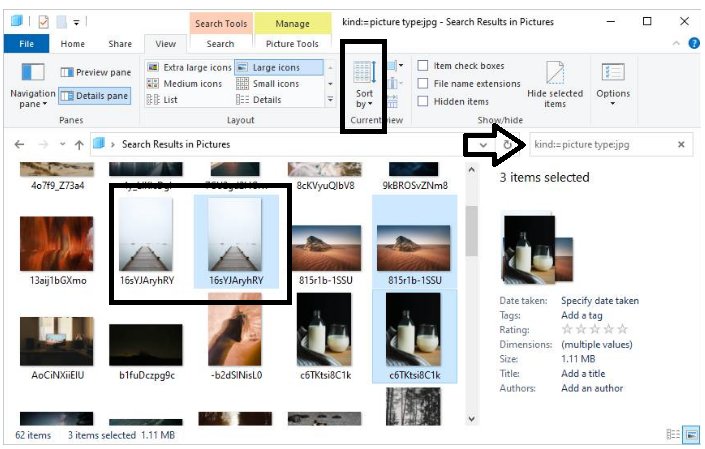Screen dimensions: 705x449
Task: Set rating with third star
Action: [595, 329]
